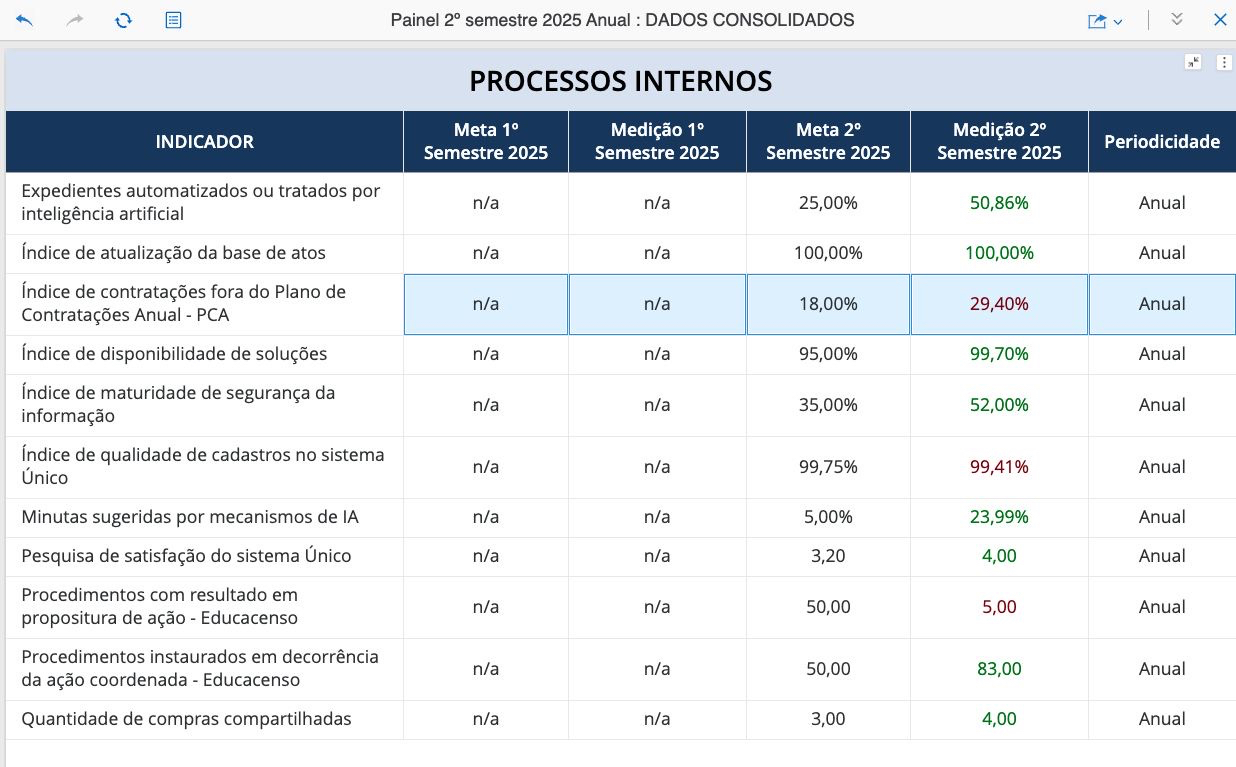Select Minutas sugeridas por mecanismos de IA

coord(190,517)
